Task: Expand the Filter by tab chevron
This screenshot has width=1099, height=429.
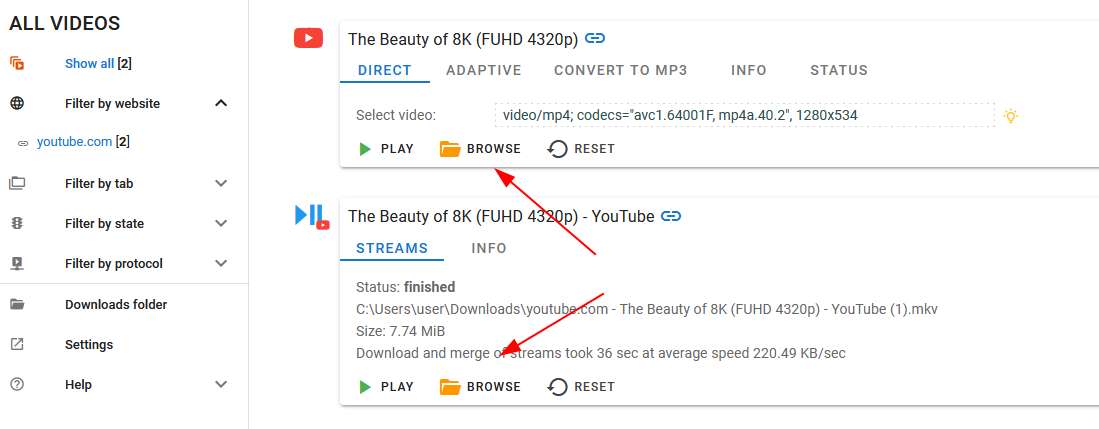Action: (221, 184)
